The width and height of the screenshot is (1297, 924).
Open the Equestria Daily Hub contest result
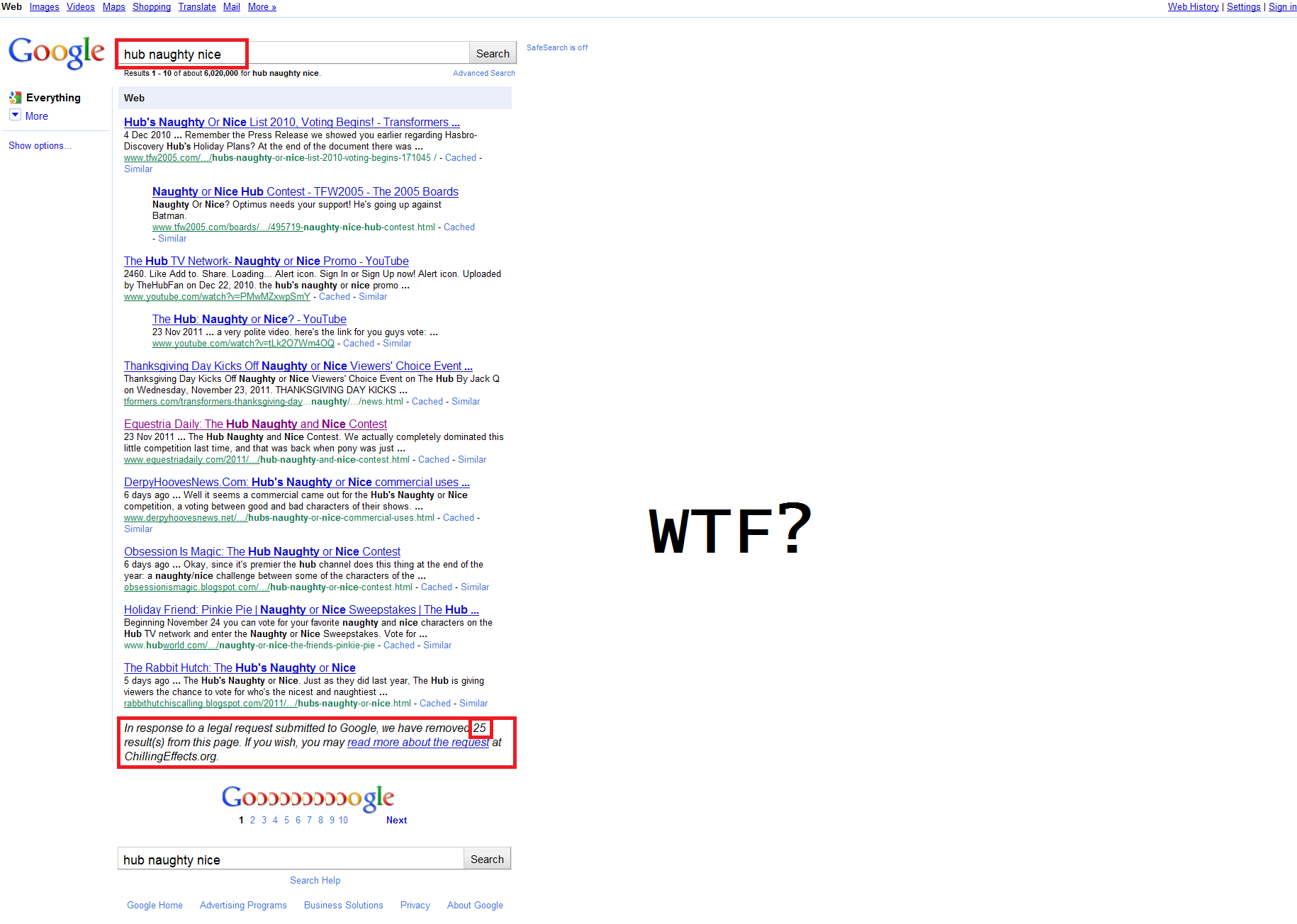click(x=255, y=424)
